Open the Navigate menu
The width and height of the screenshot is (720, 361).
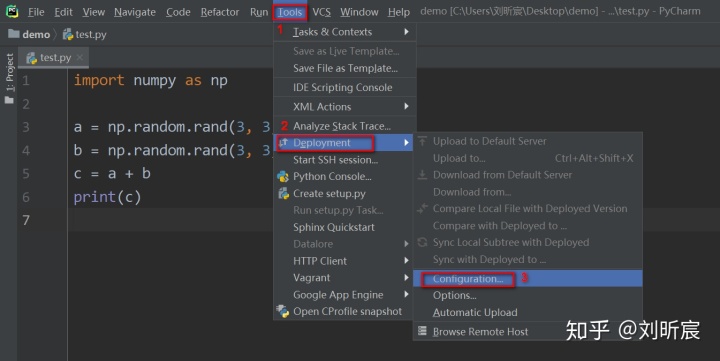tap(135, 12)
